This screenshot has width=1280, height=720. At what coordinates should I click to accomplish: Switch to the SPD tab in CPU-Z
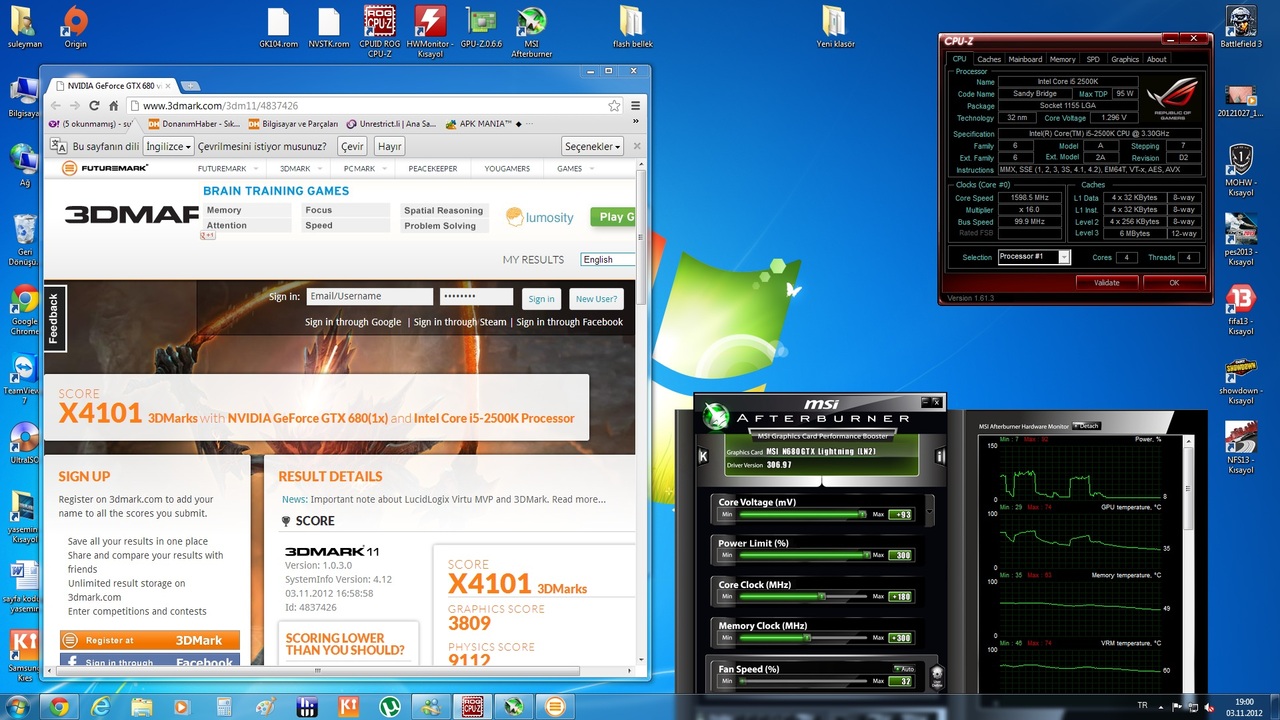pos(1093,59)
